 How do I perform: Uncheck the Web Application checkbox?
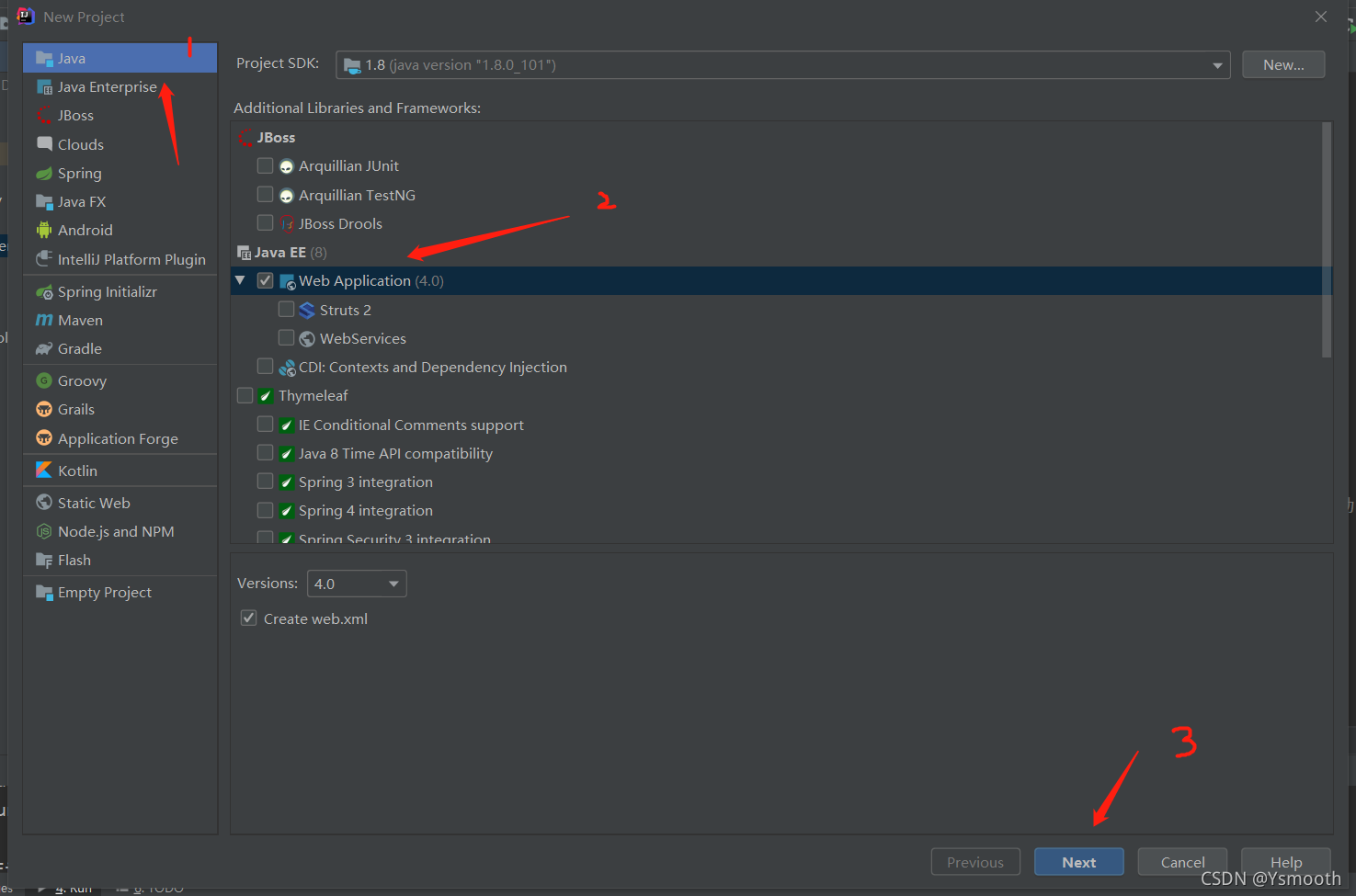(x=266, y=281)
